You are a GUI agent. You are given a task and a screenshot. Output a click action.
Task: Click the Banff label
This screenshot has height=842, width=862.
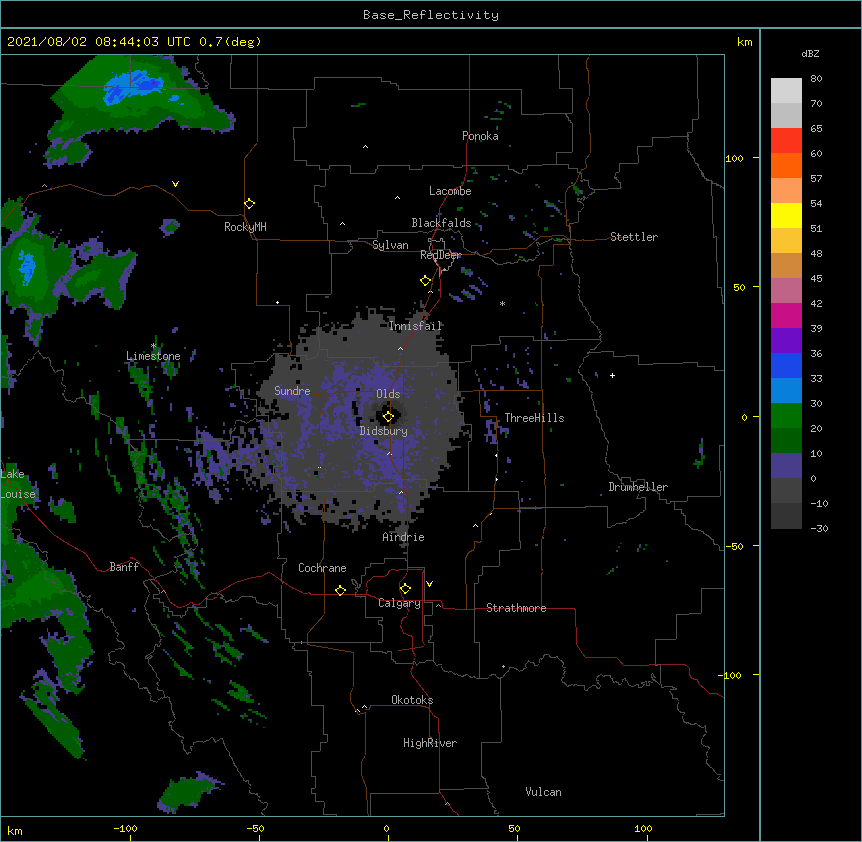point(124,567)
